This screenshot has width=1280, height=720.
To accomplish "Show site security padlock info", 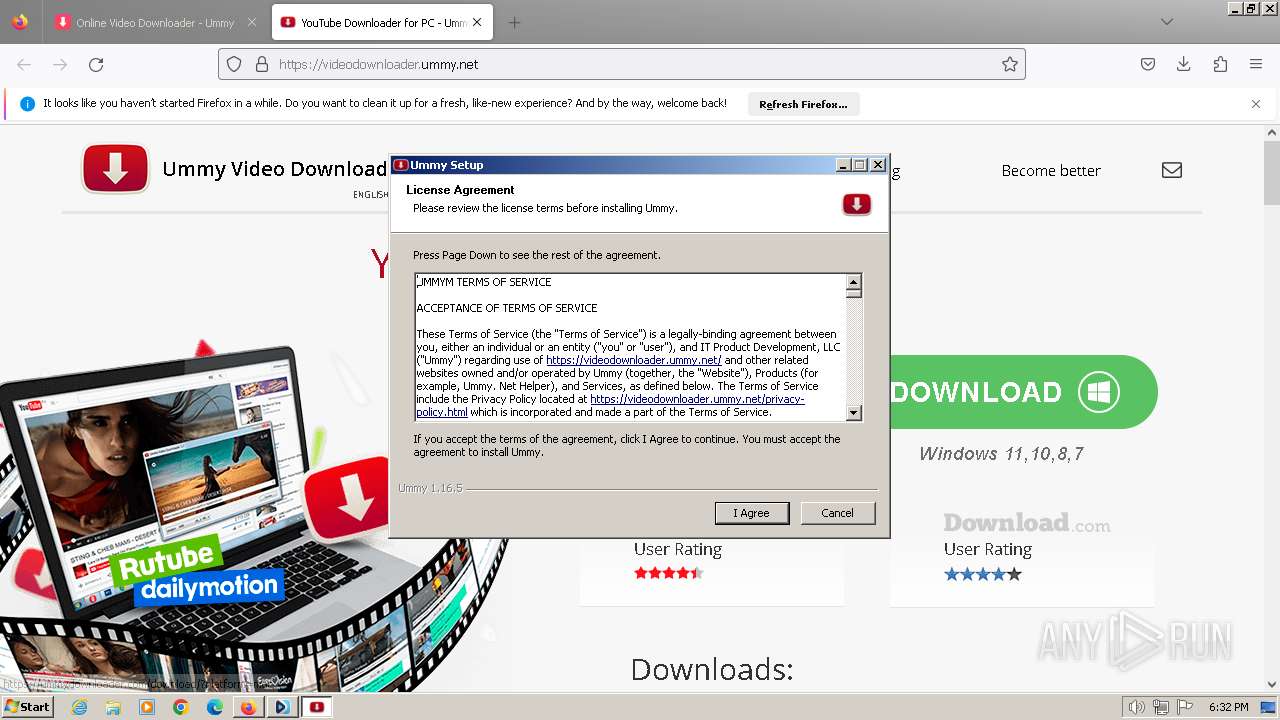I will pyautogui.click(x=262, y=64).
